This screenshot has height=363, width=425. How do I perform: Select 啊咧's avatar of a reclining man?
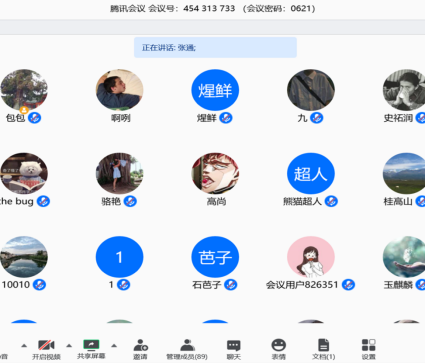[x=120, y=90]
